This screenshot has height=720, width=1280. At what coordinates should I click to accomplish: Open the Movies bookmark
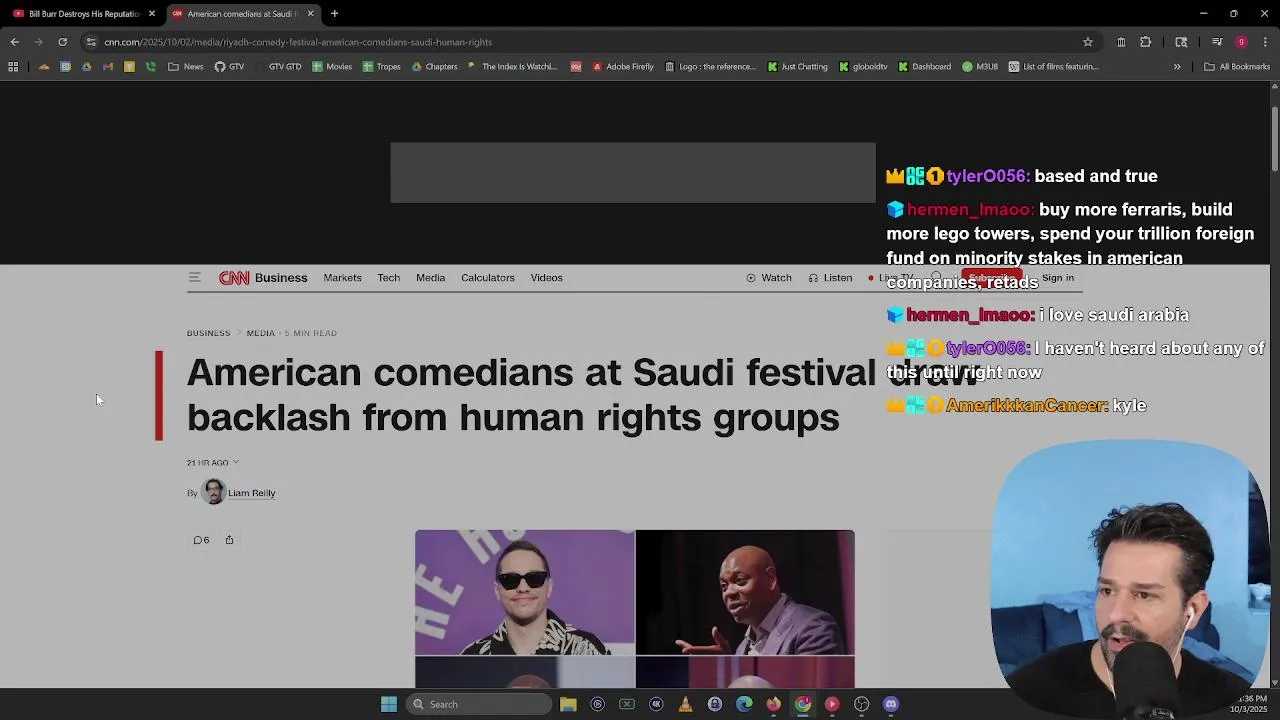[332, 67]
